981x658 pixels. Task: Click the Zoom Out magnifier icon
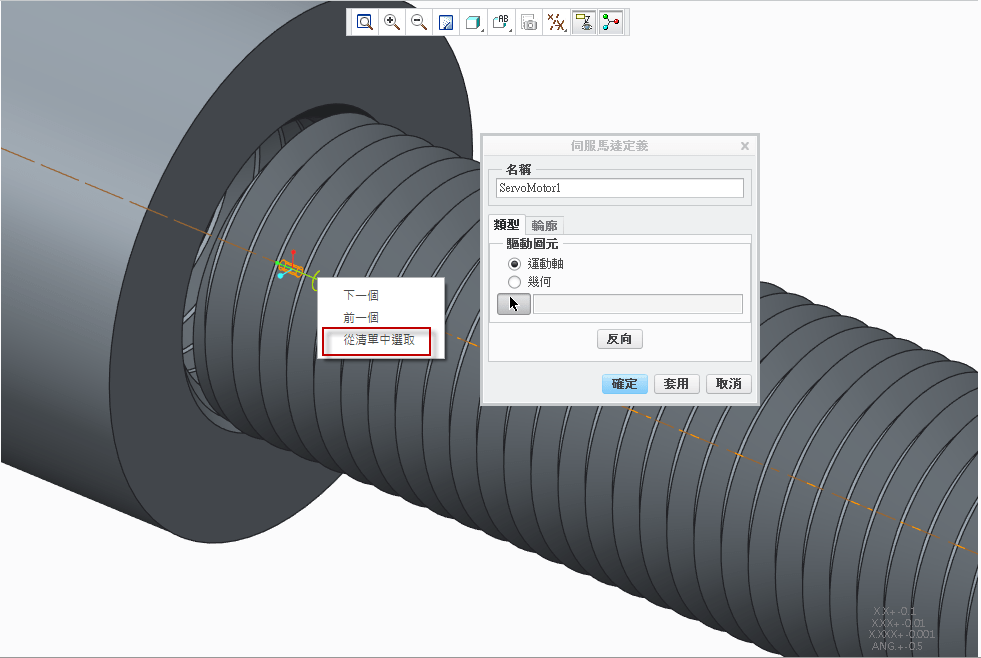(419, 22)
